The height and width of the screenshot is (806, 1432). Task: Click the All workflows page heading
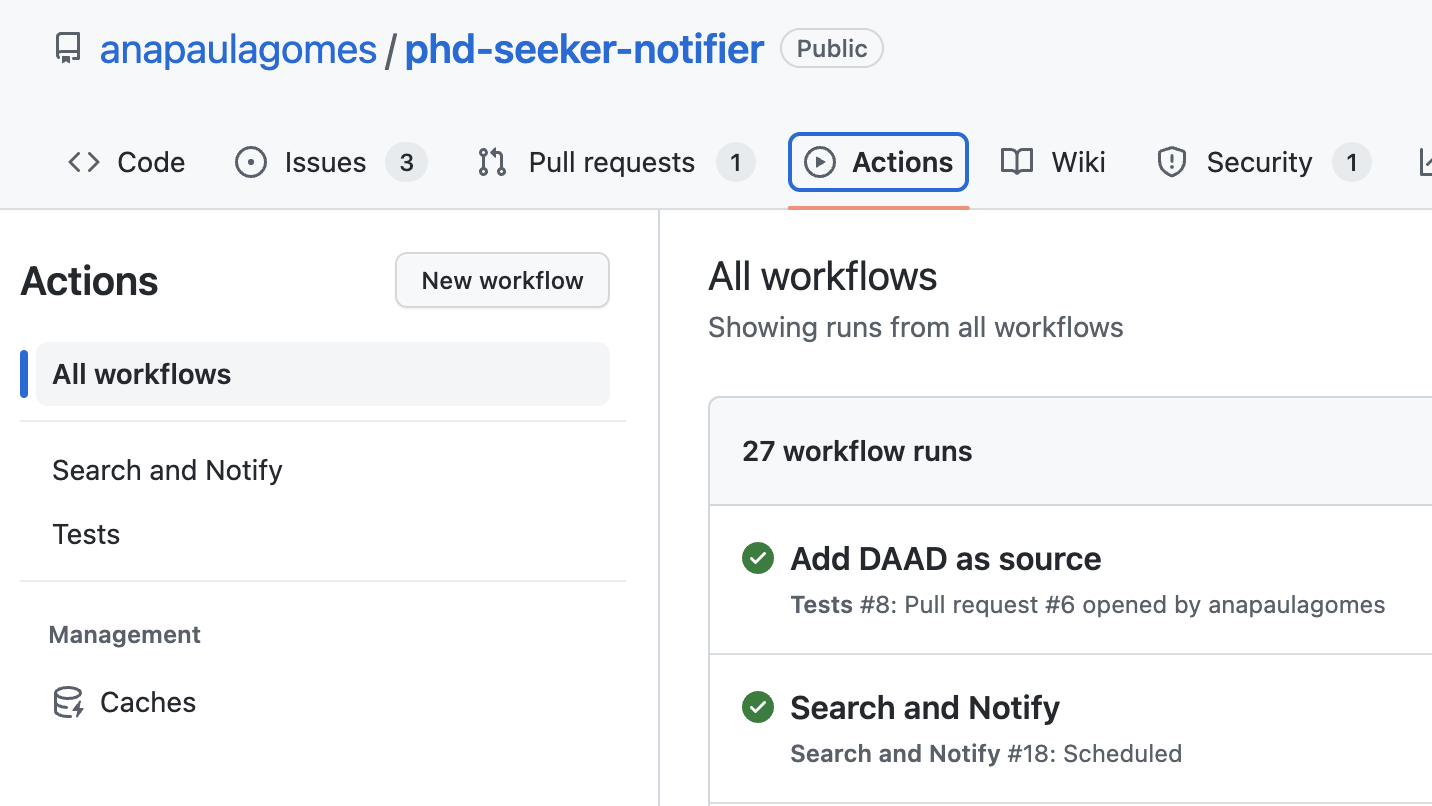[x=823, y=276]
